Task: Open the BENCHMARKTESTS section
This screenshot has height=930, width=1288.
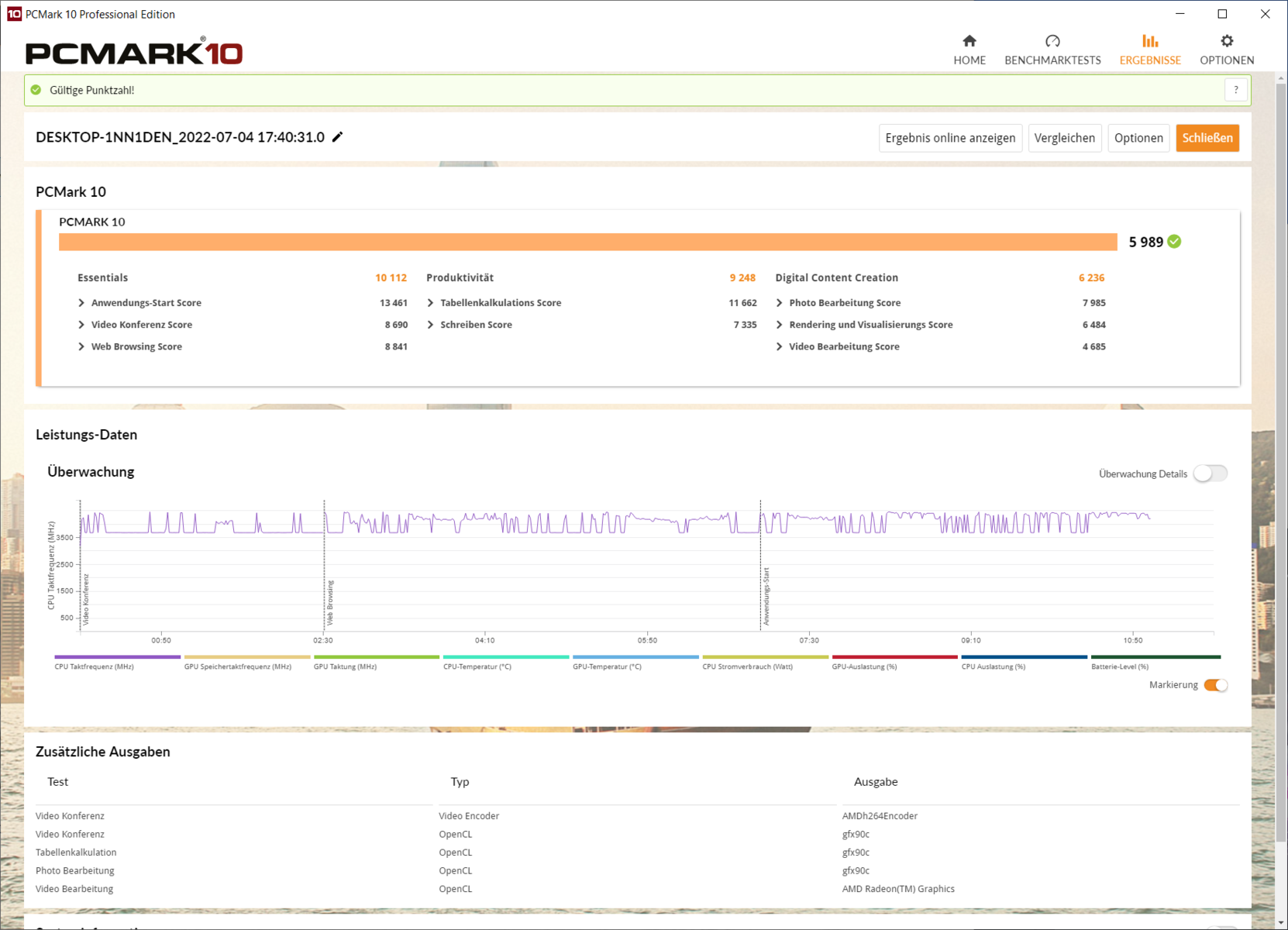Action: coord(1052,50)
